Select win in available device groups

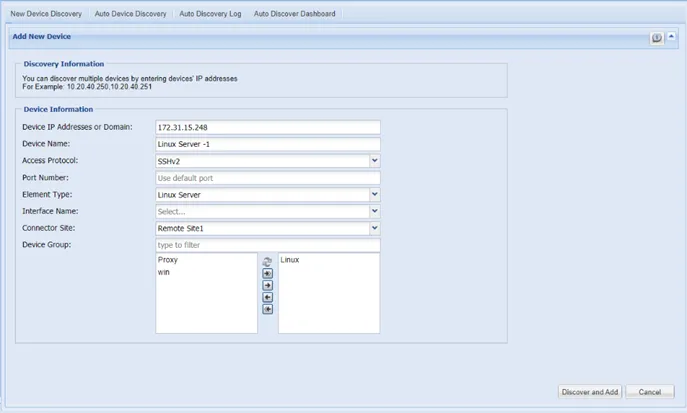163,272
